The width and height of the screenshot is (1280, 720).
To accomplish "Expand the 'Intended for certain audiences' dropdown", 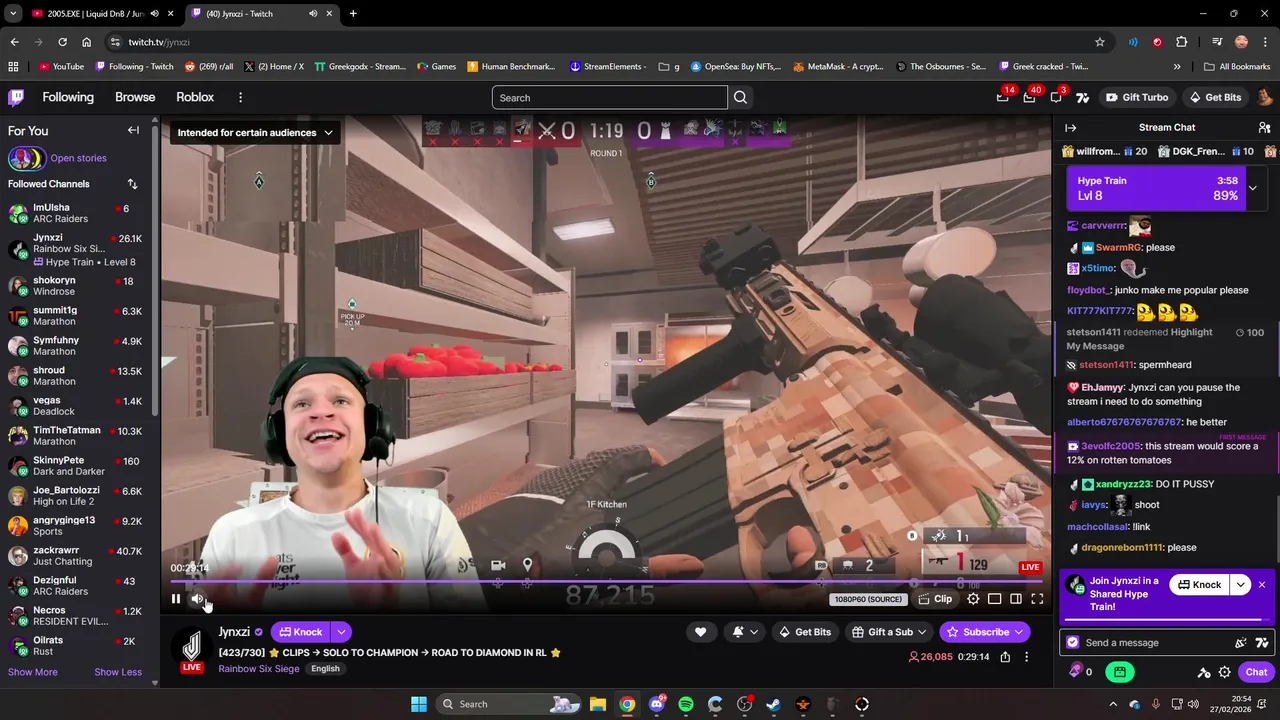I will [x=255, y=132].
